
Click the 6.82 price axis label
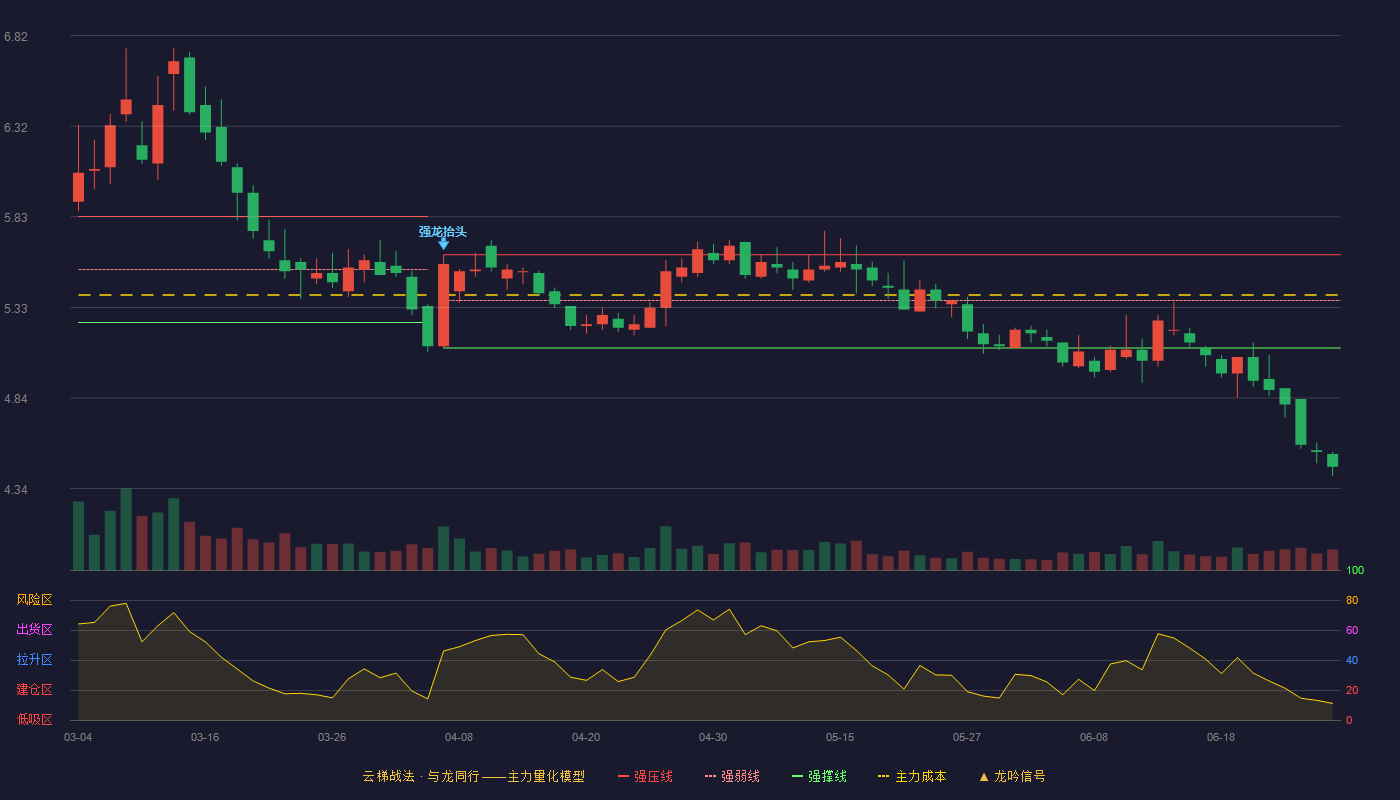click(16, 37)
